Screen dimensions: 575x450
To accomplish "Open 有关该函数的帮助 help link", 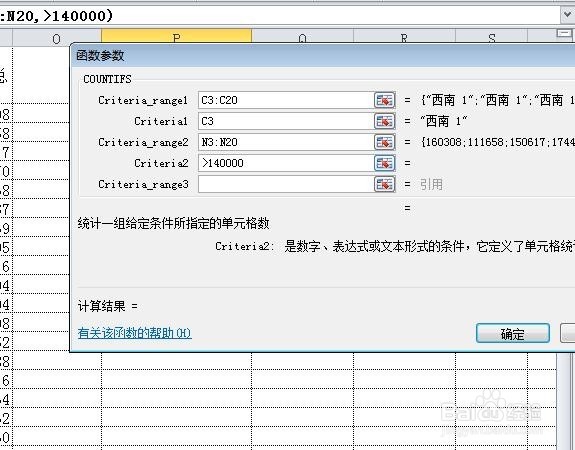I will point(135,333).
